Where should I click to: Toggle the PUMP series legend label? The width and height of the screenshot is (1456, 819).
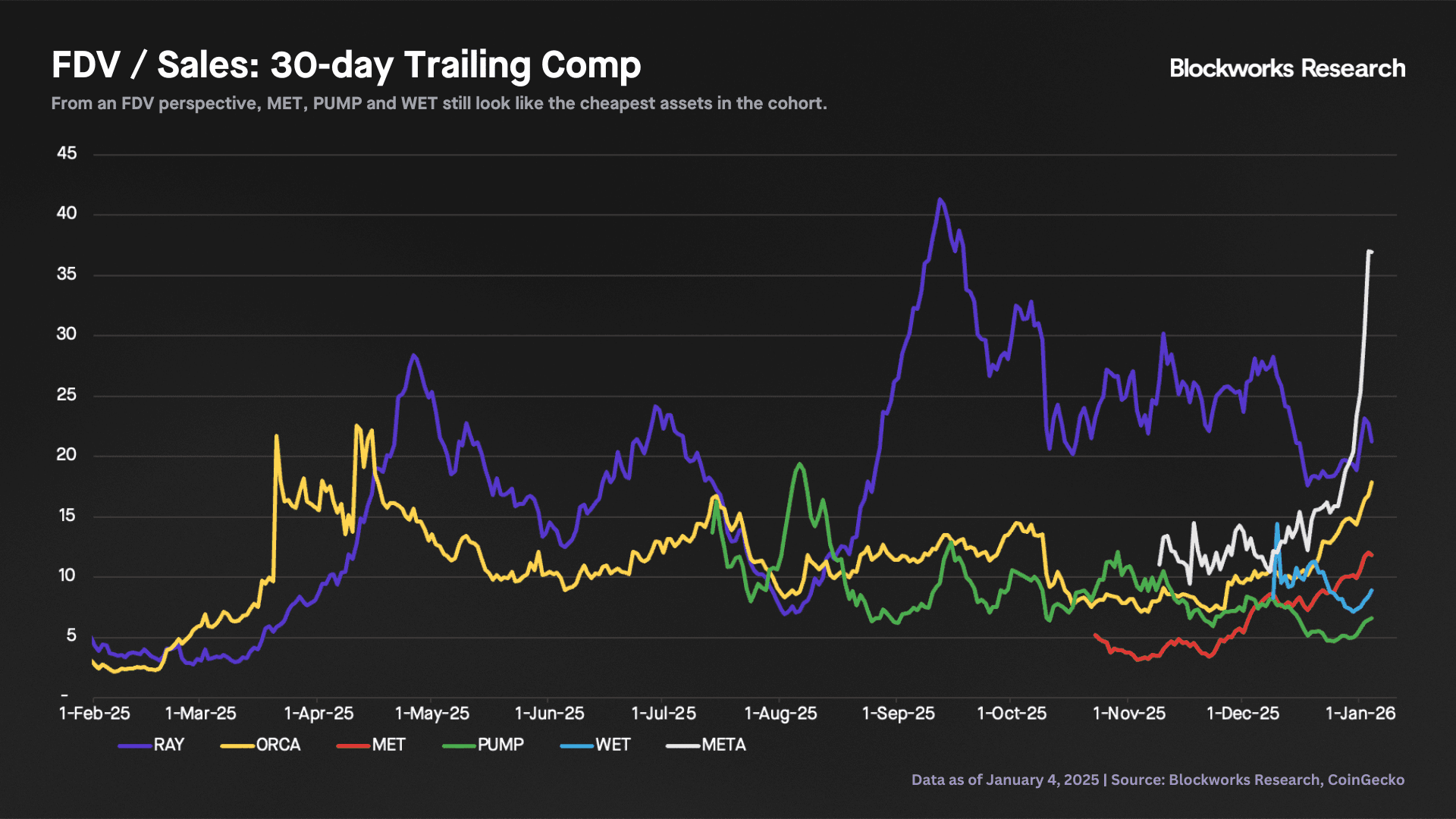[500, 745]
